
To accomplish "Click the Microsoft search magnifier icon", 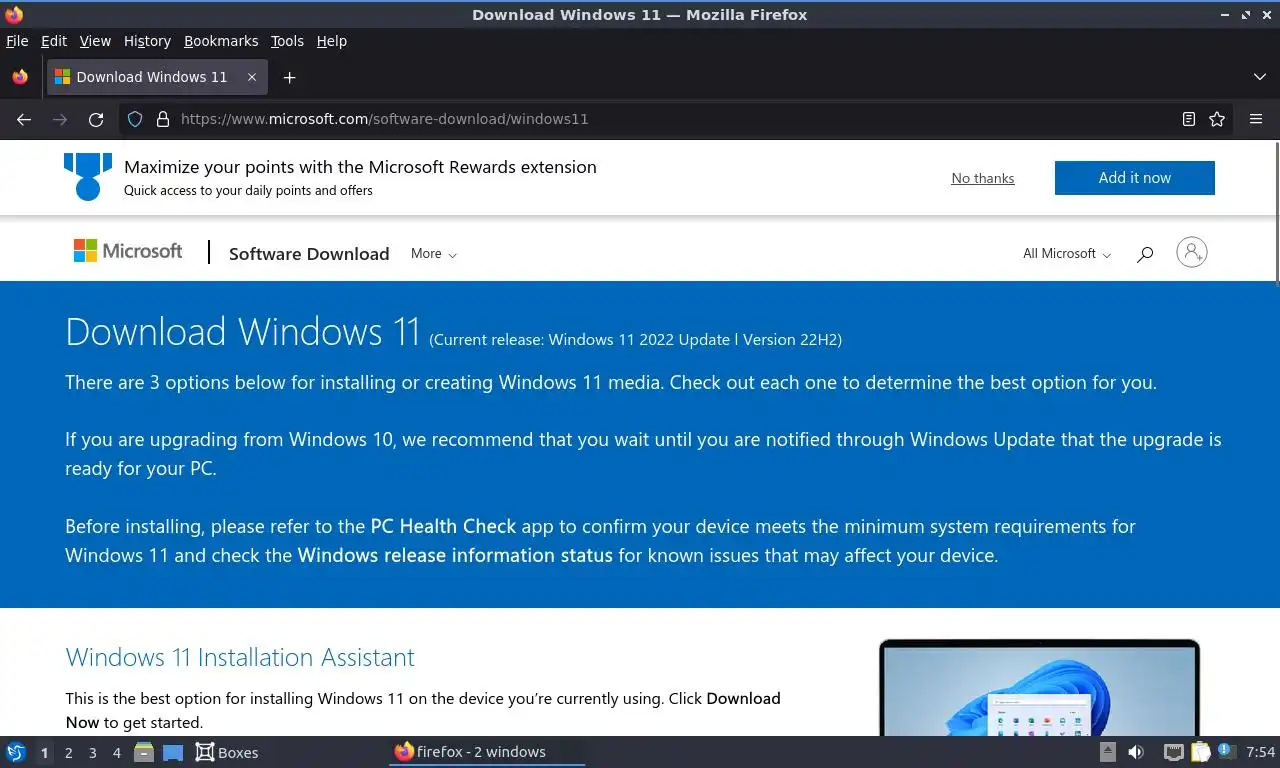I will [1145, 254].
